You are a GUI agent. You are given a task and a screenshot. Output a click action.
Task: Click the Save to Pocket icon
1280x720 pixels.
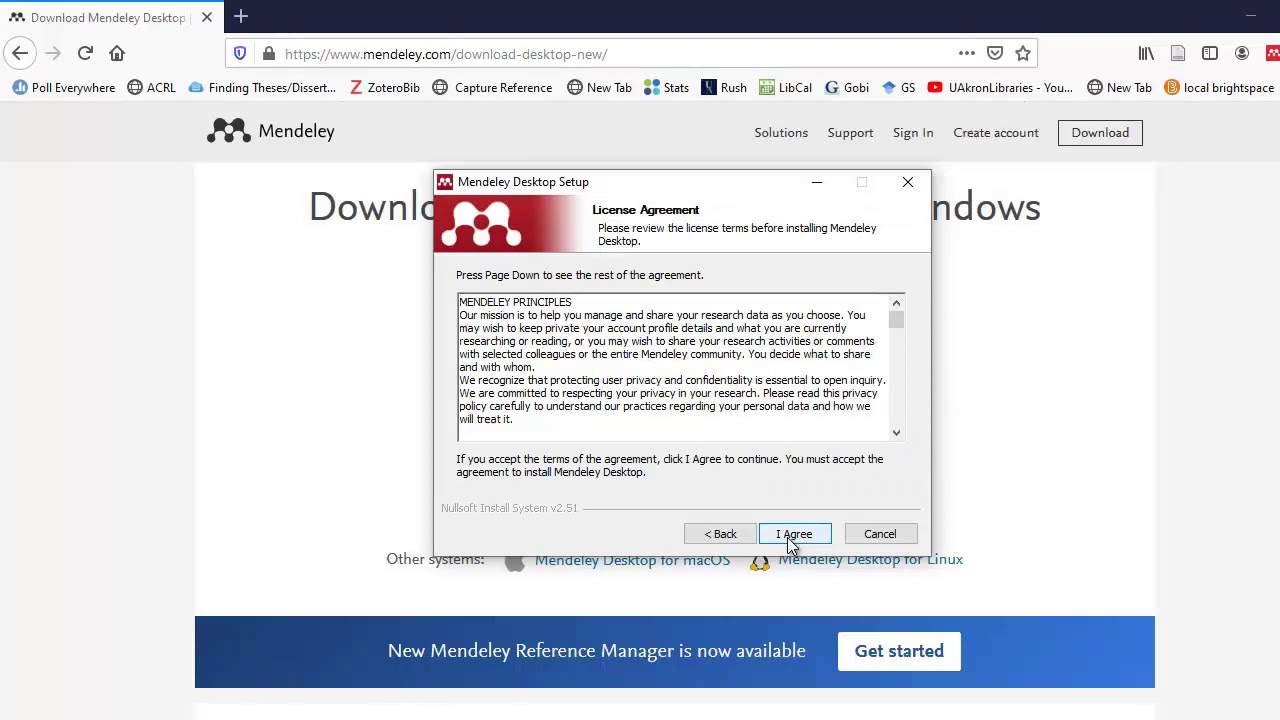tap(995, 54)
